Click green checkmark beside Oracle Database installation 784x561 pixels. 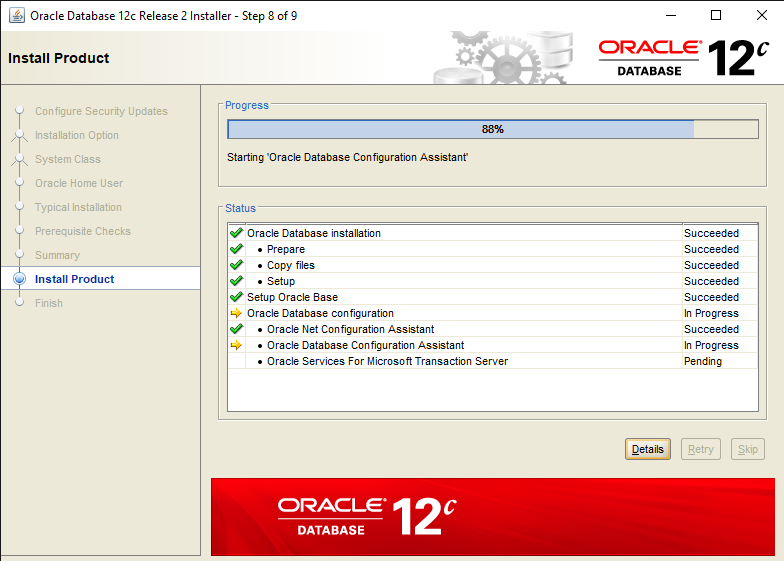[x=236, y=233]
